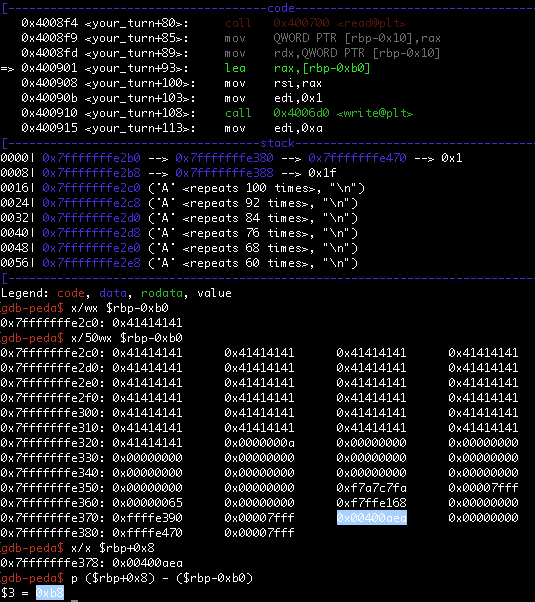Click the address 0x4008f4 in code section
535x602 pixels.
point(50,23)
